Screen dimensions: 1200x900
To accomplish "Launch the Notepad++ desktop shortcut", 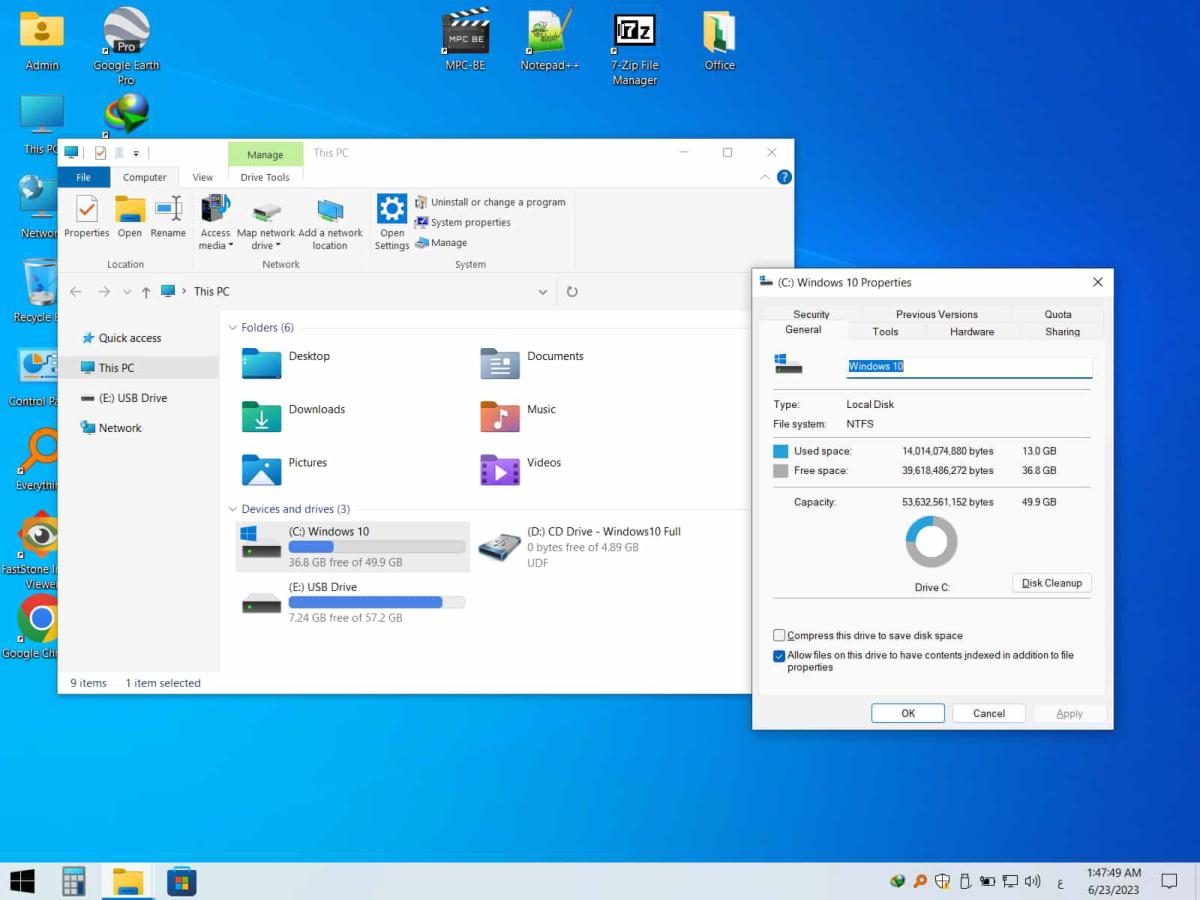I will tap(549, 32).
